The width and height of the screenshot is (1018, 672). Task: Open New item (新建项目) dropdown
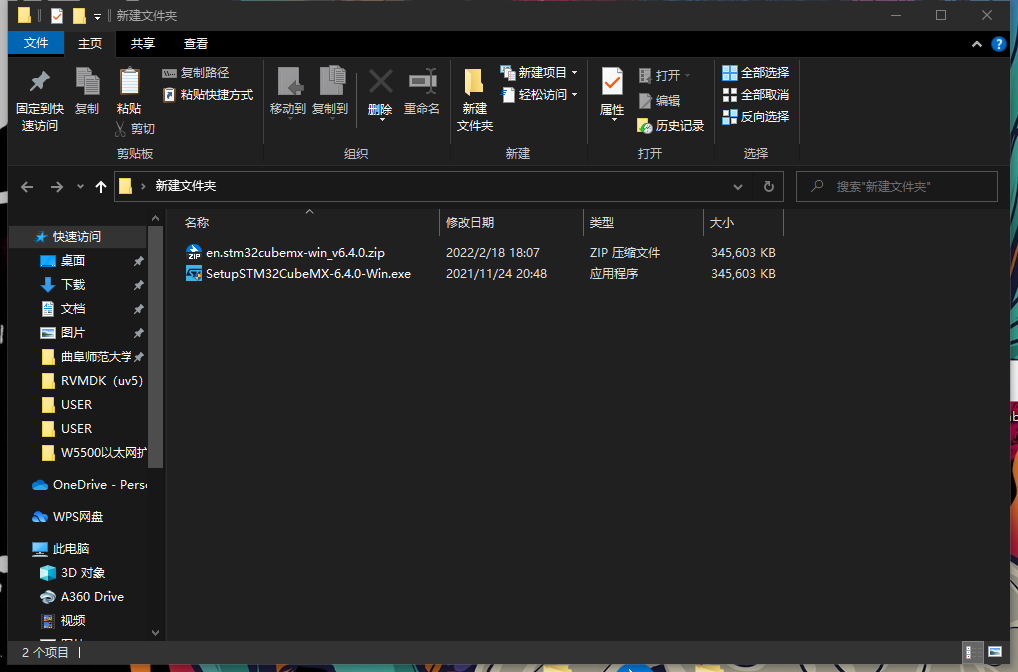coord(539,73)
